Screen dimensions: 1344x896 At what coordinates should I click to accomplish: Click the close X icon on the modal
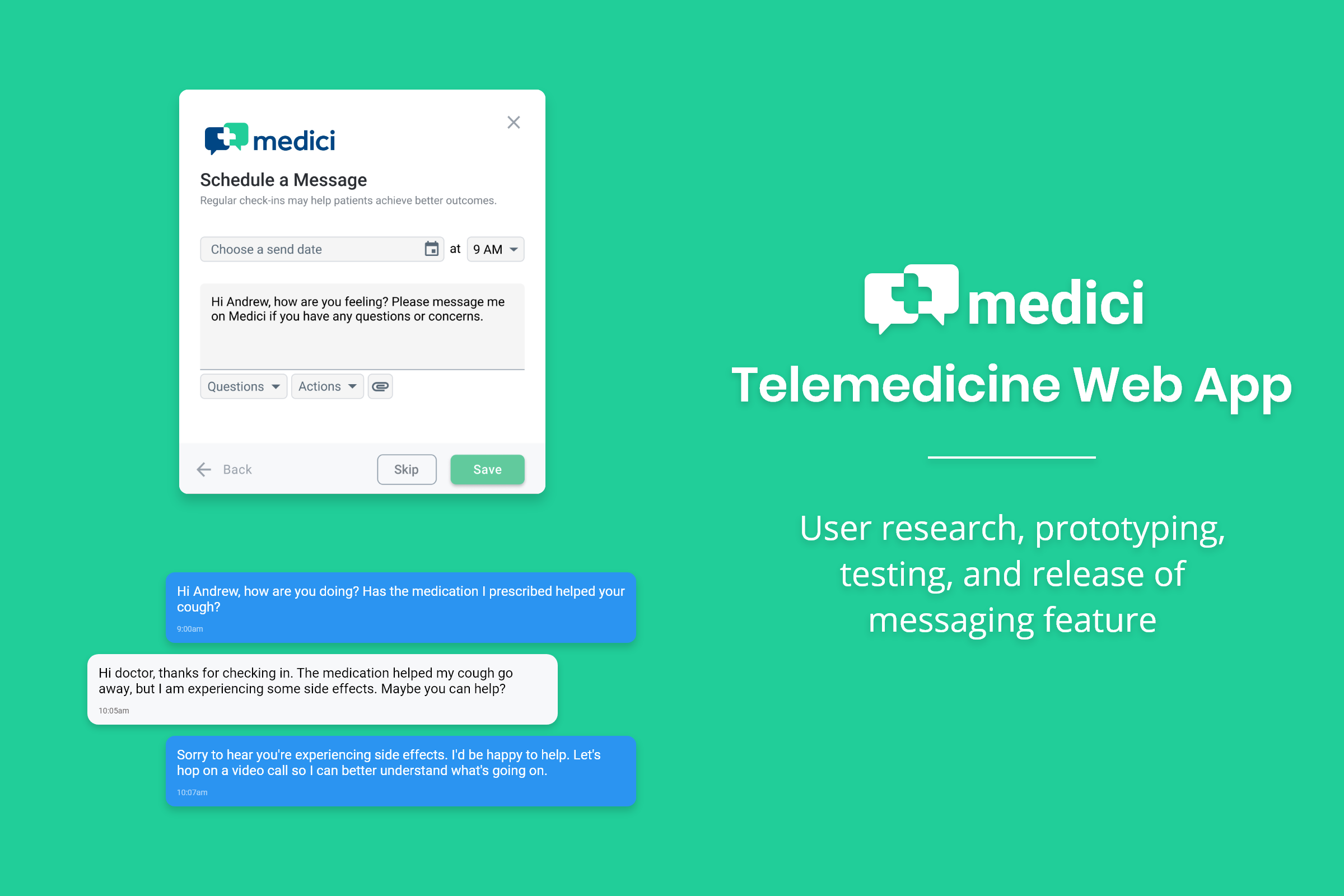(x=515, y=122)
